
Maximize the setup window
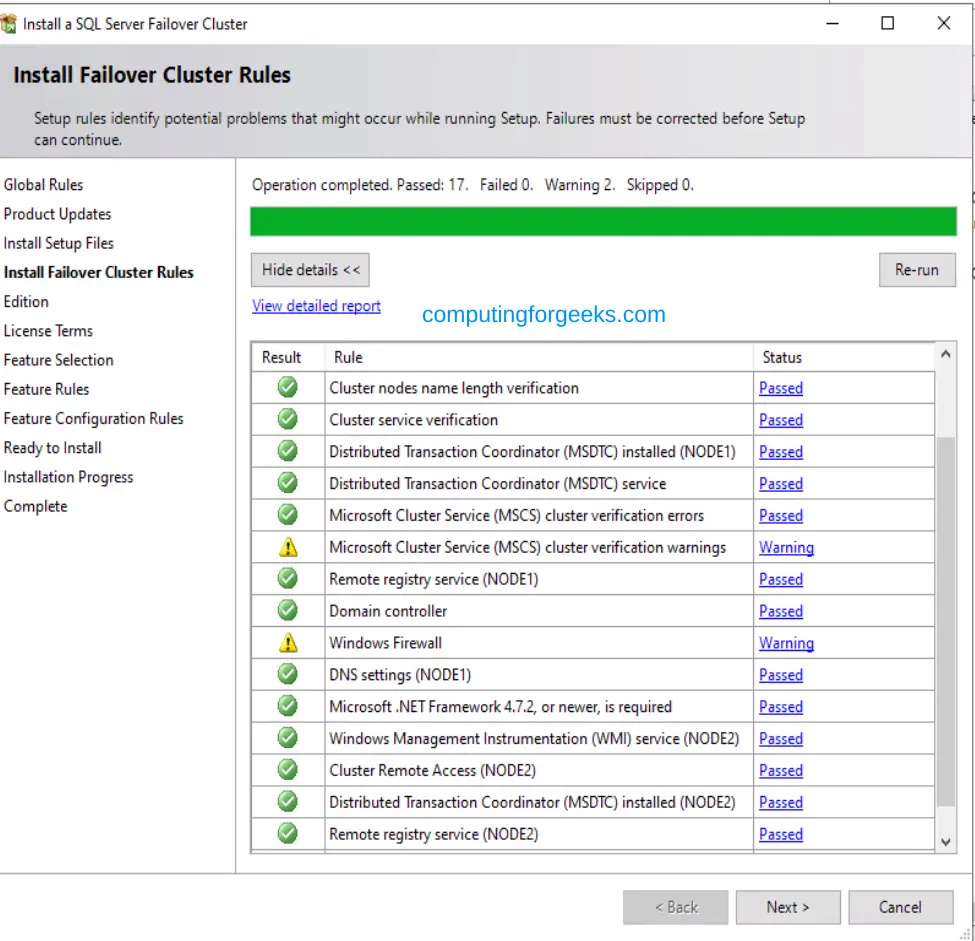(x=888, y=24)
